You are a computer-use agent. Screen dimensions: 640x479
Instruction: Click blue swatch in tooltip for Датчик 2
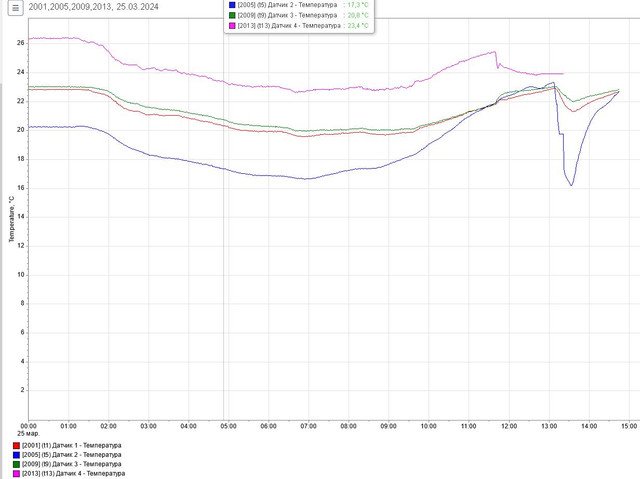point(232,5)
